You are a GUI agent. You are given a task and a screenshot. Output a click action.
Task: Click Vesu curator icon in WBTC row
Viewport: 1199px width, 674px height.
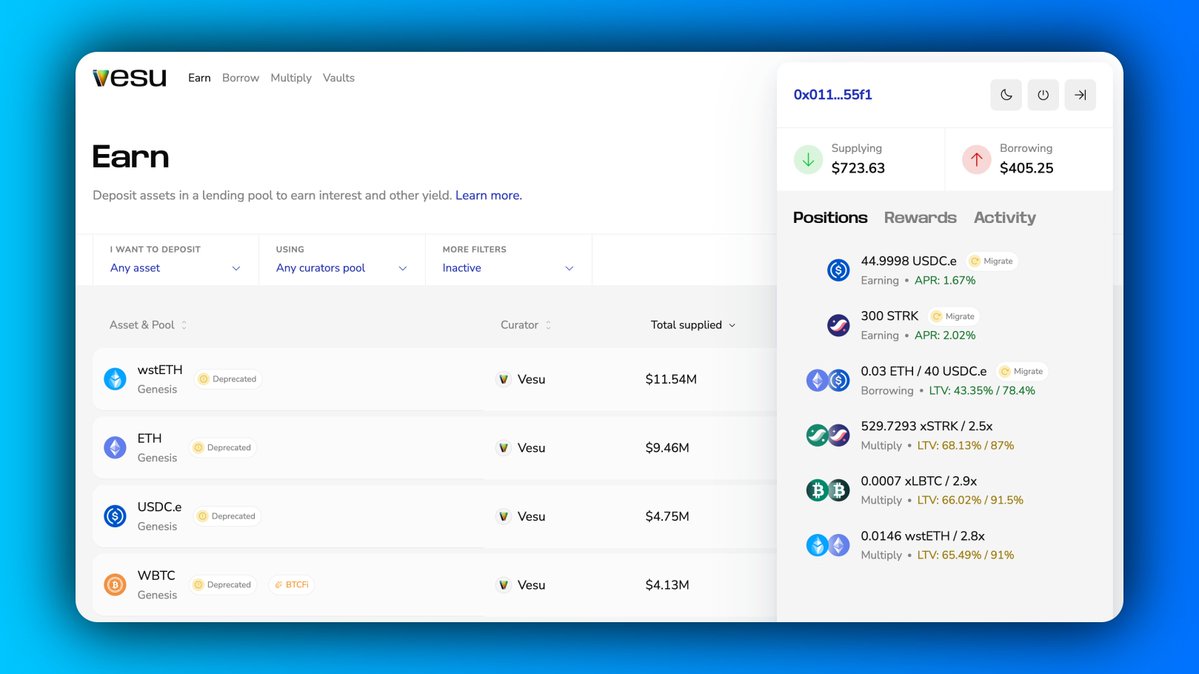[x=503, y=584]
